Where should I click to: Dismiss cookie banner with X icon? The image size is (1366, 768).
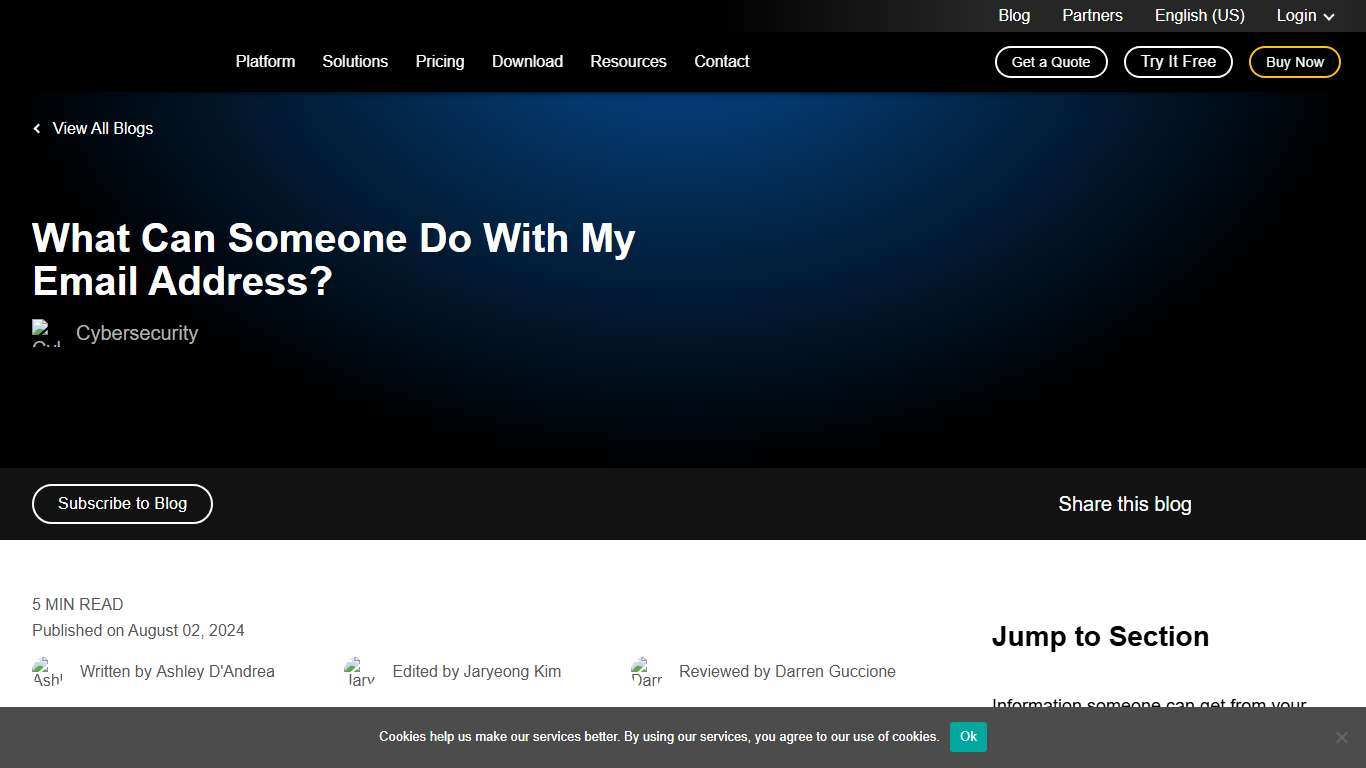pyautogui.click(x=1341, y=737)
